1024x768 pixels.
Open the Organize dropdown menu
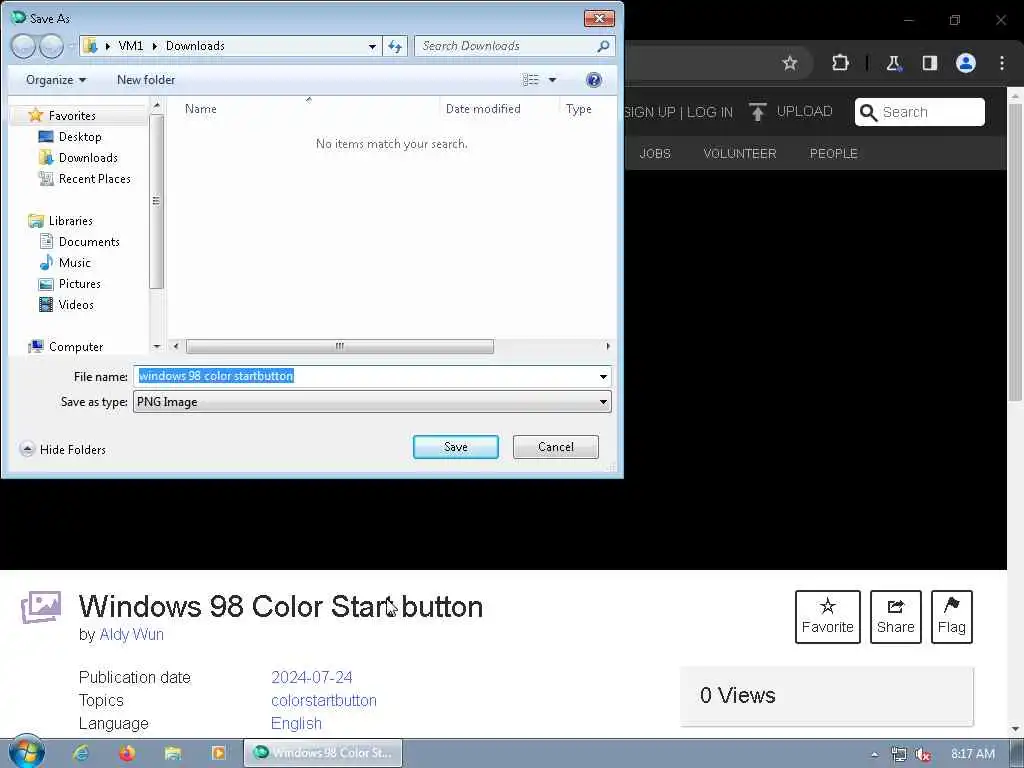pyautogui.click(x=56, y=80)
